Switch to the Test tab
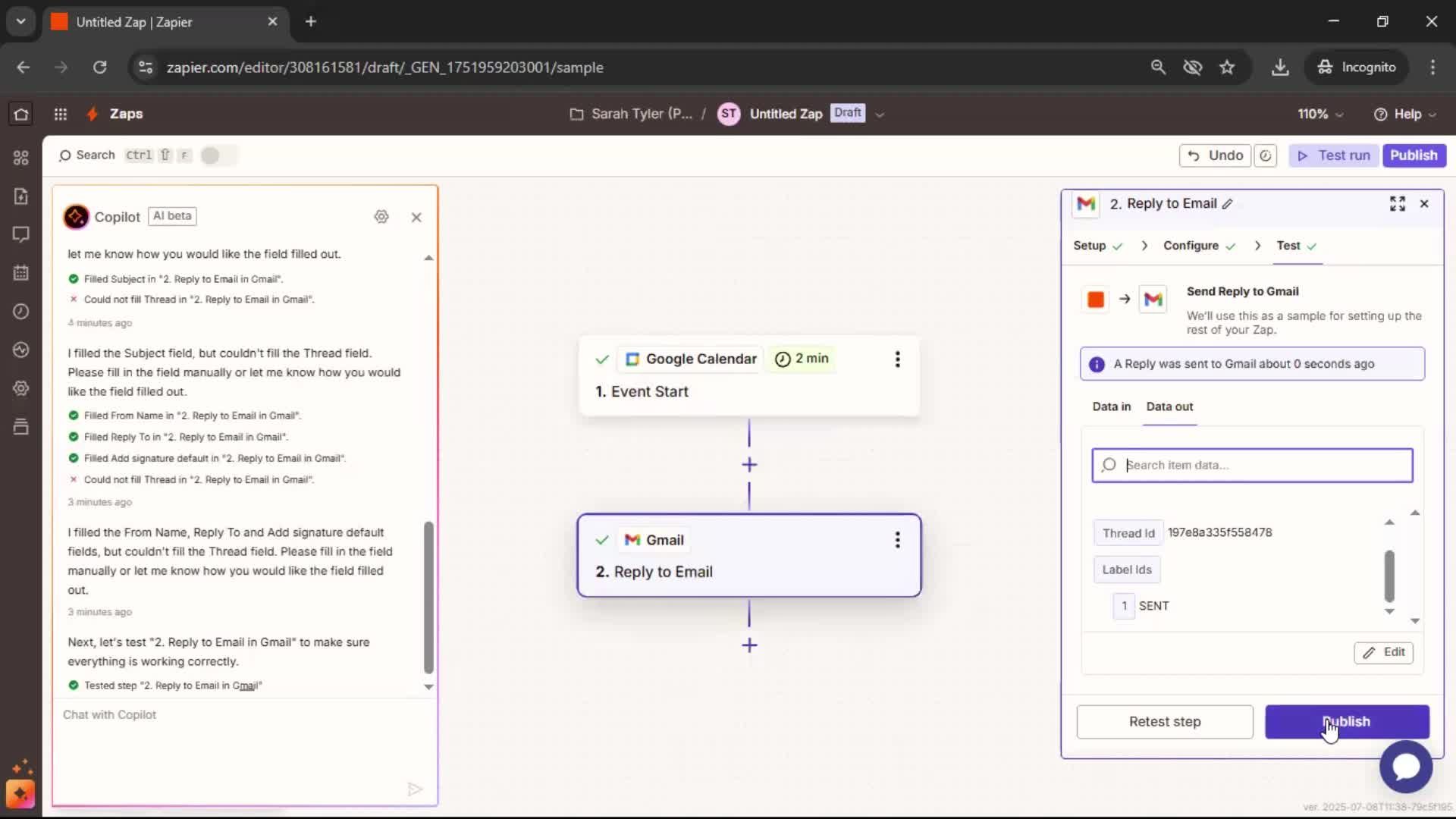Viewport: 1456px width, 819px height. (x=1297, y=246)
